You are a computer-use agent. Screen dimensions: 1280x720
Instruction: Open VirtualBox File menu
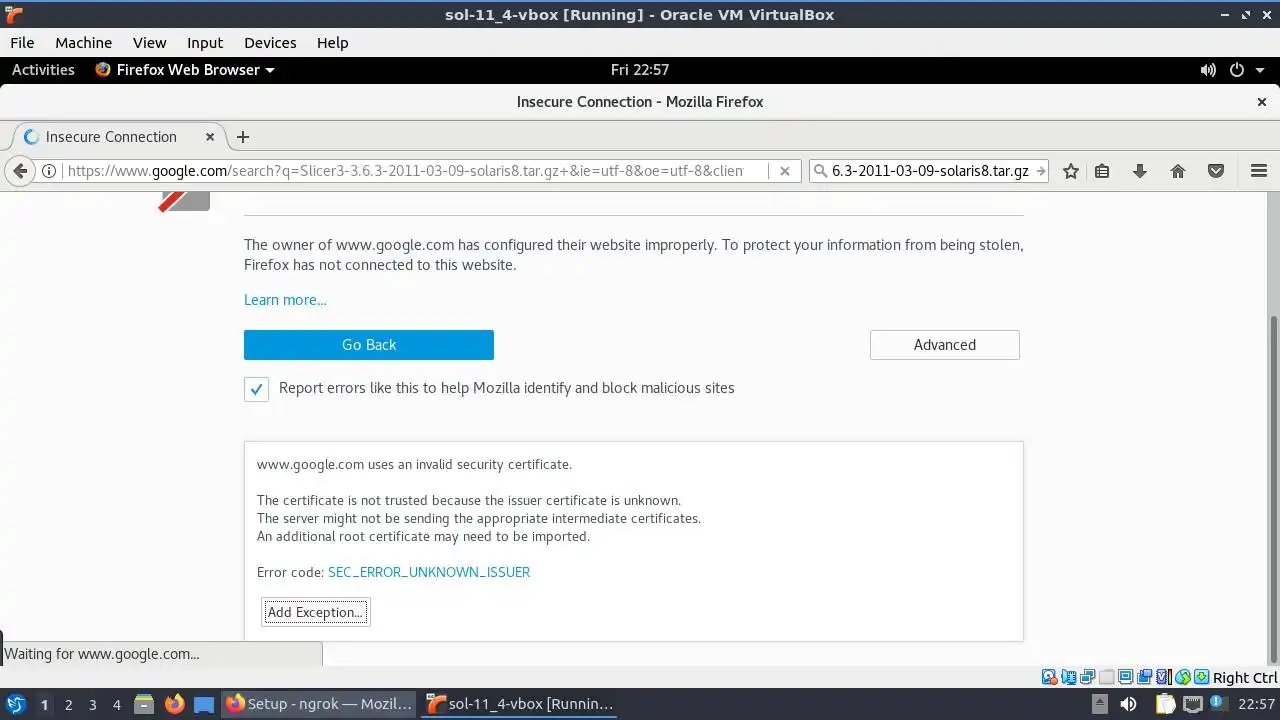[22, 43]
